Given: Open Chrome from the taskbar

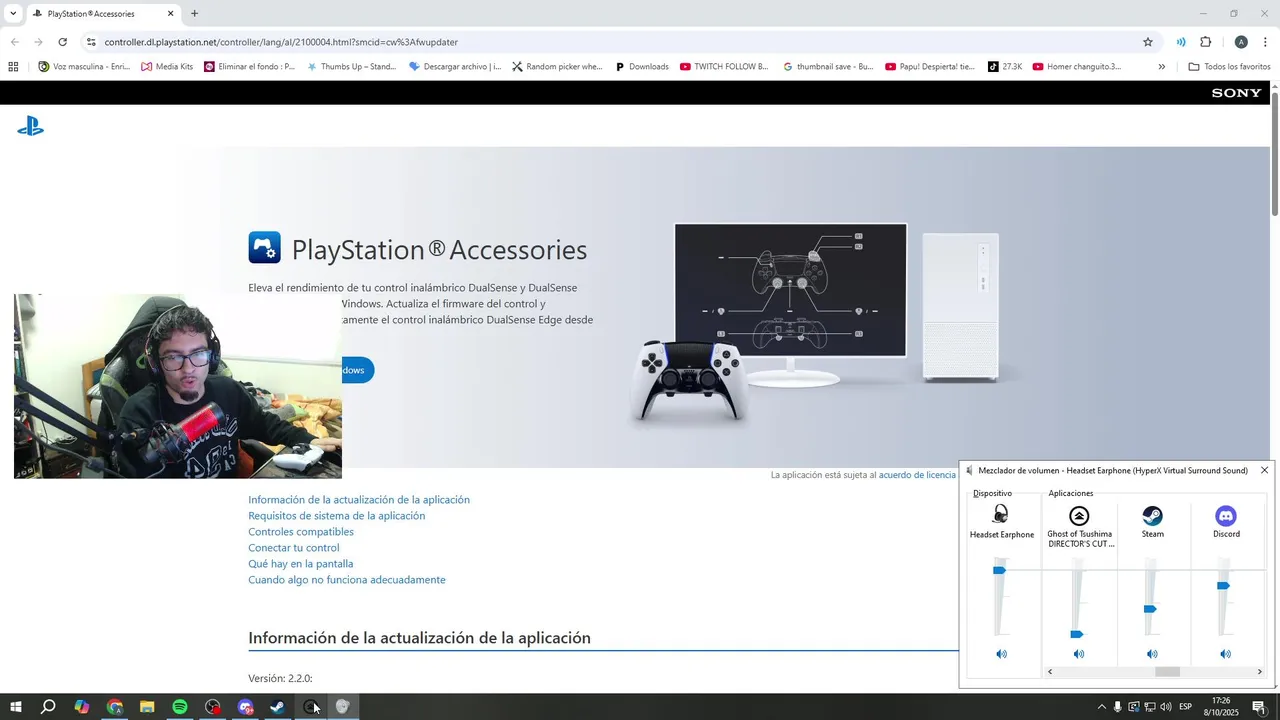Looking at the screenshot, I should pos(115,707).
